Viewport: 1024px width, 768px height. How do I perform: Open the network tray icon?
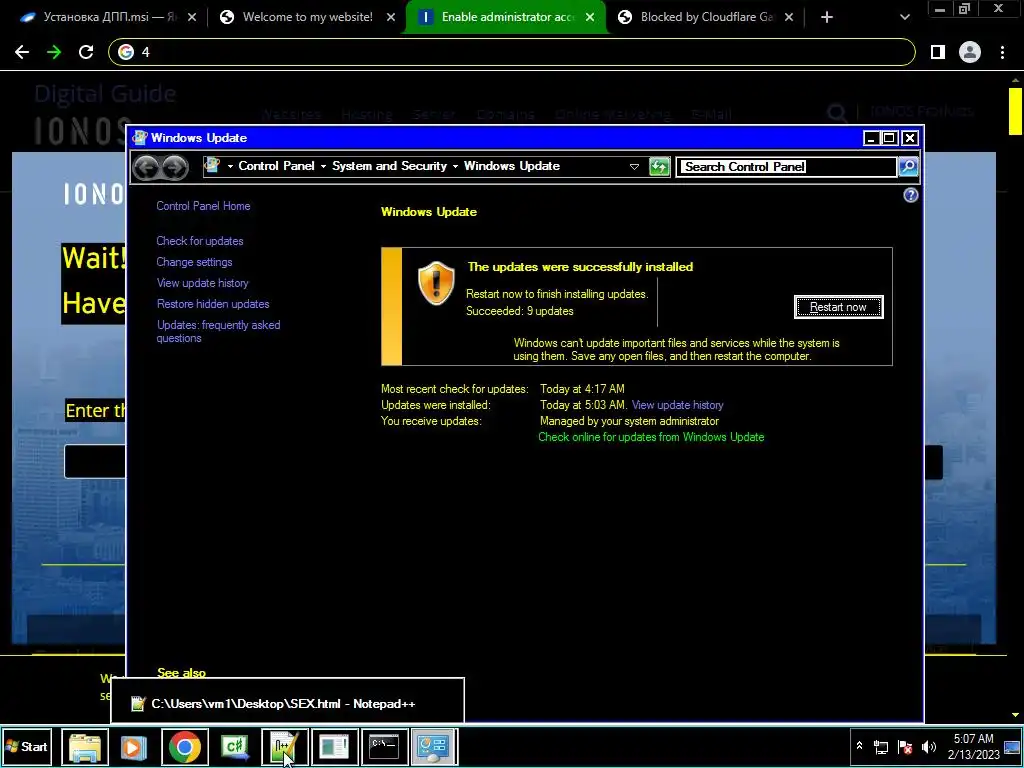tap(881, 747)
